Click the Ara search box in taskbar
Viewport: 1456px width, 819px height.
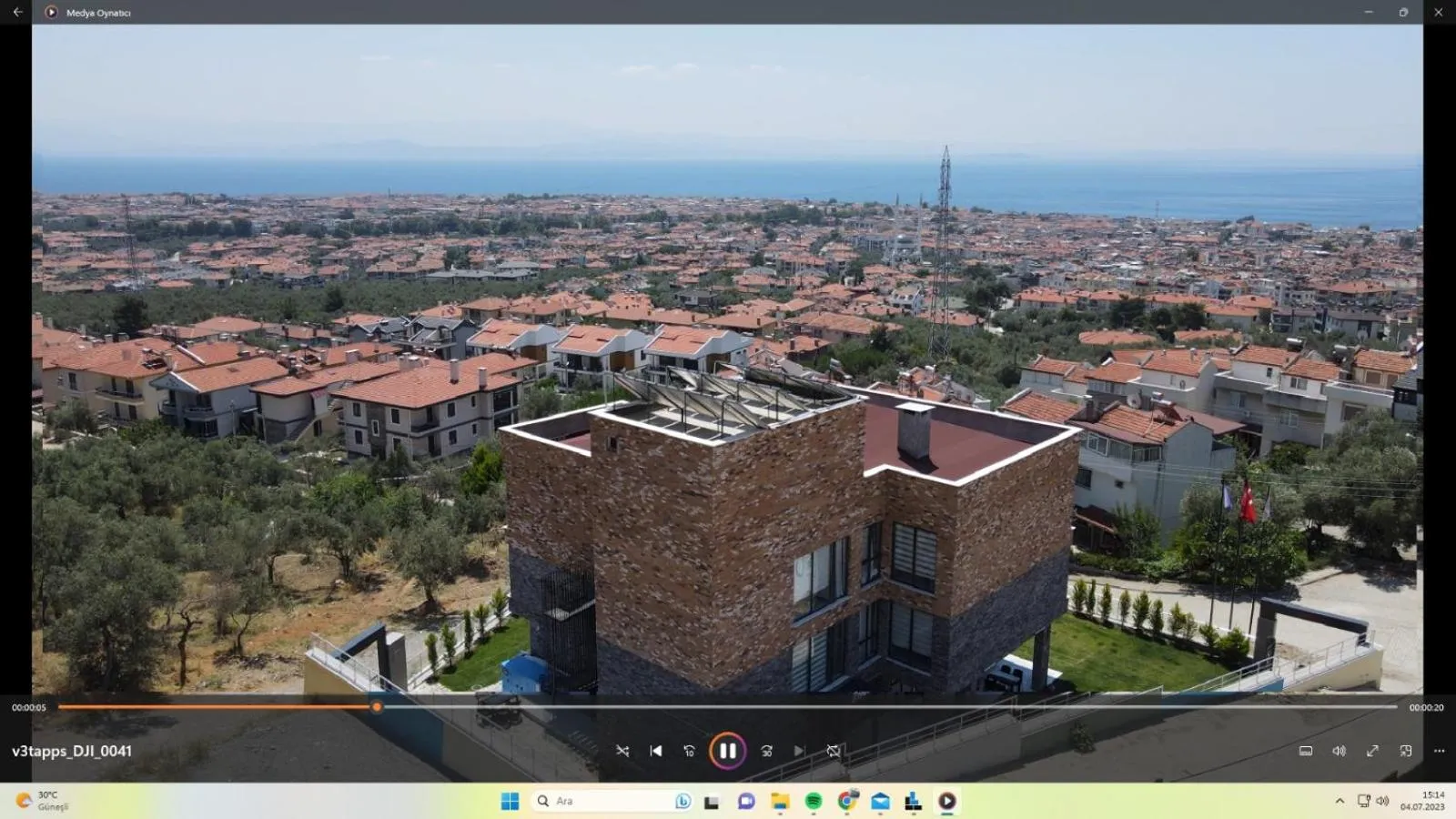601,801
